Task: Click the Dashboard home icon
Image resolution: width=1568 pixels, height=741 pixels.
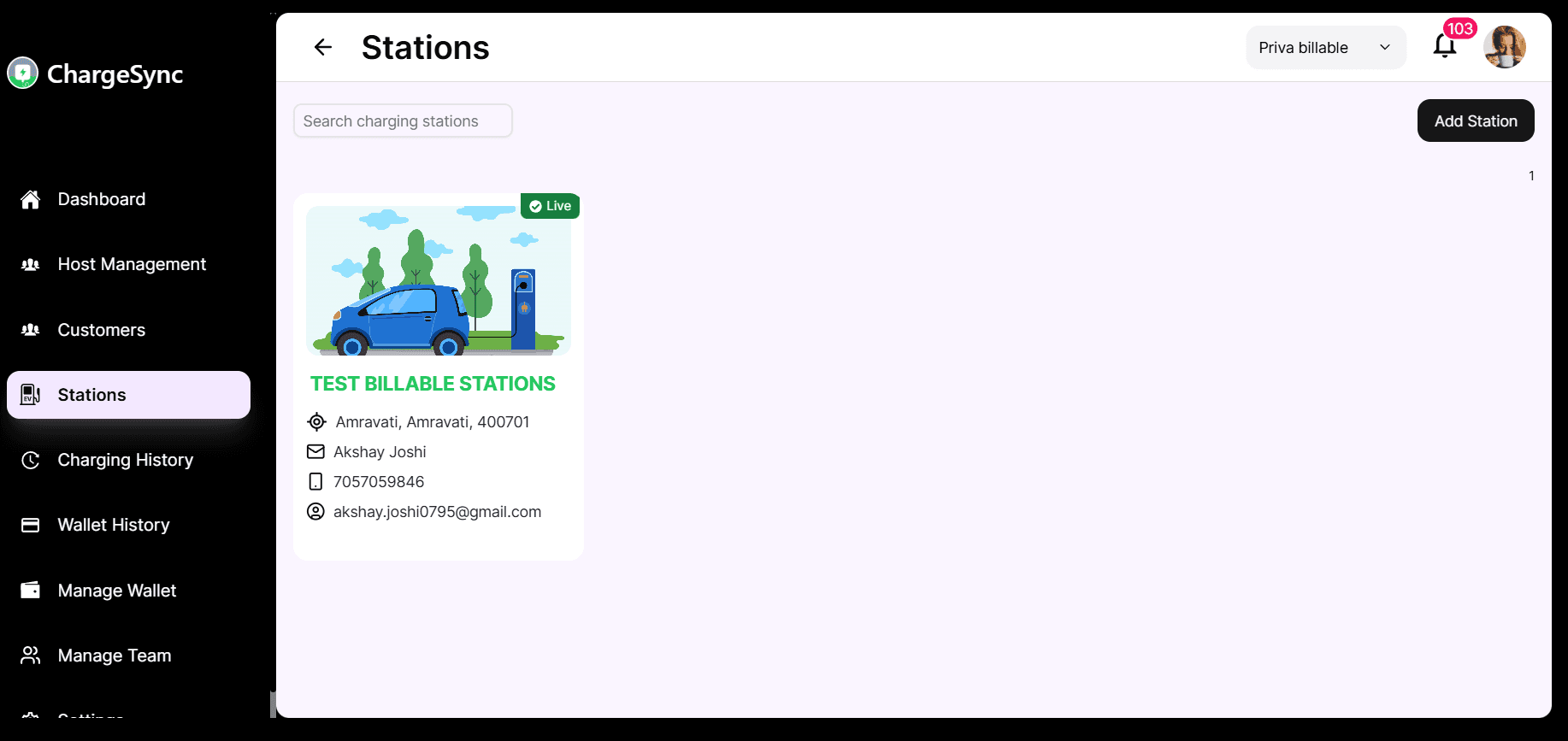Action: (31, 199)
